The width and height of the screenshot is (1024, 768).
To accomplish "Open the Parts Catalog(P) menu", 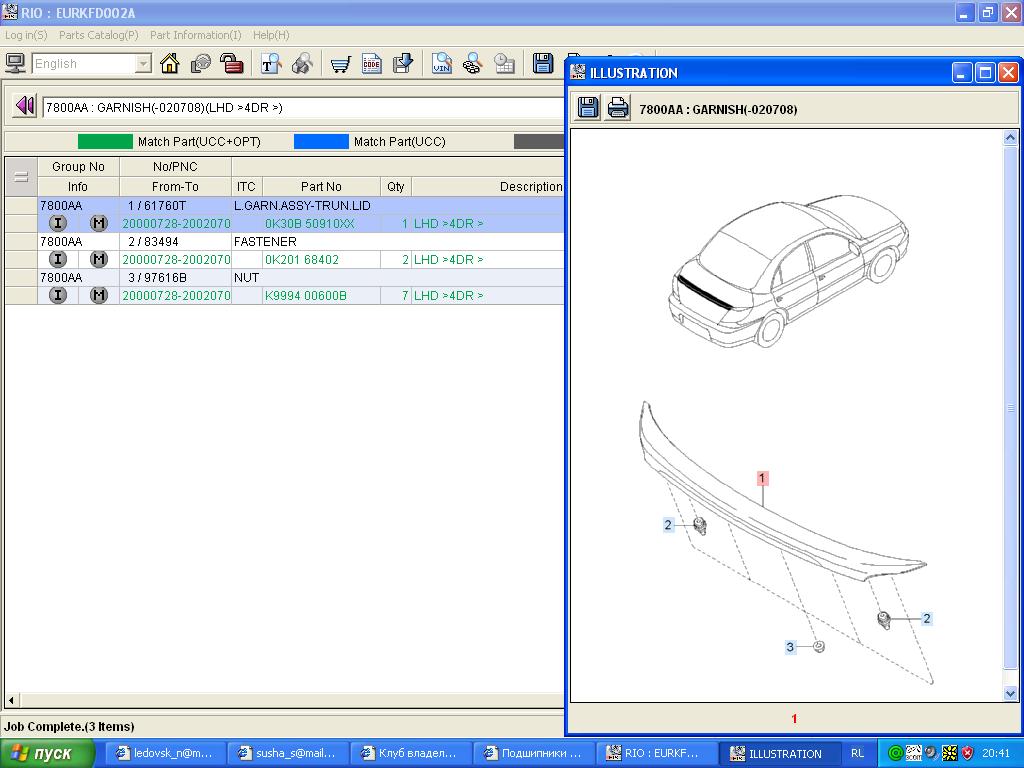I will click(x=98, y=35).
